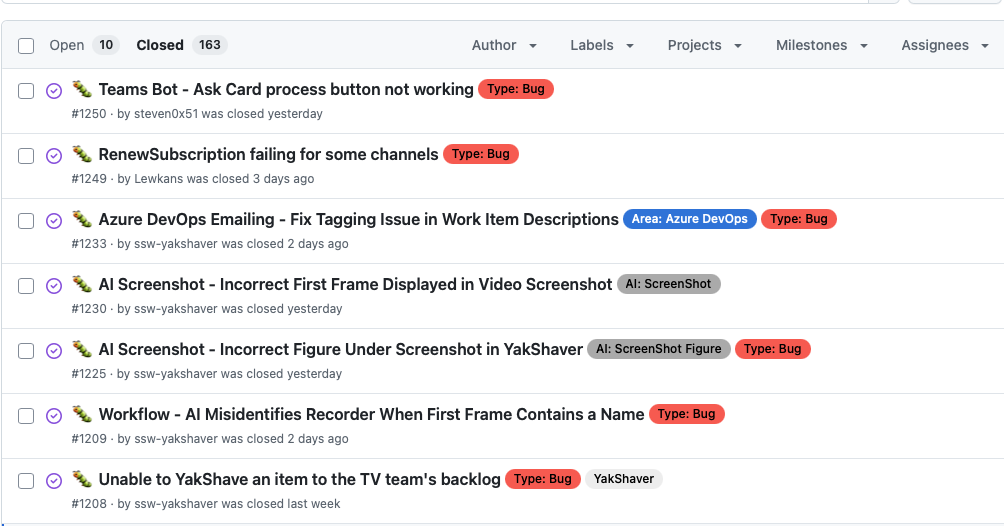Open the RenewSubscription failing for some channels issue
Image resolution: width=1004 pixels, height=526 pixels.
268,154
